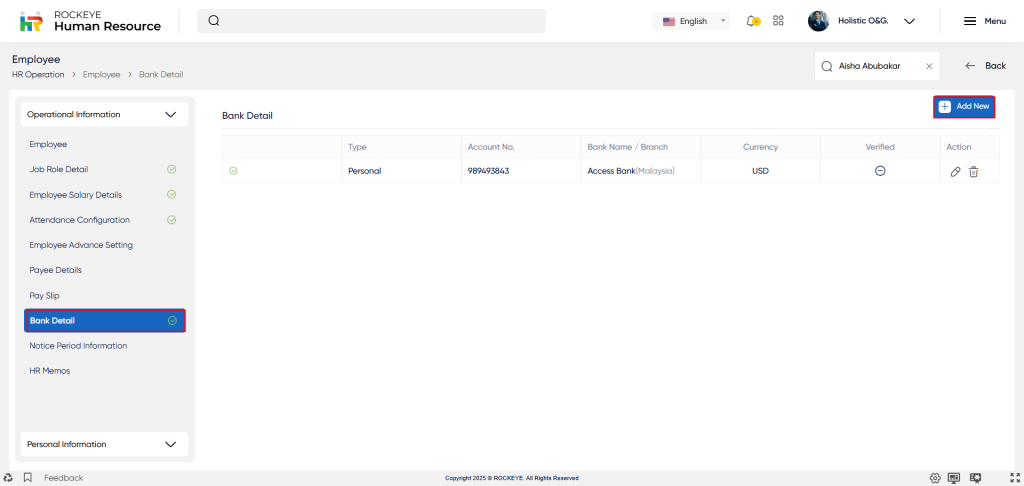Screen dimensions: 1024x486
Task: Click the account number 989493843
Action: pos(488,171)
